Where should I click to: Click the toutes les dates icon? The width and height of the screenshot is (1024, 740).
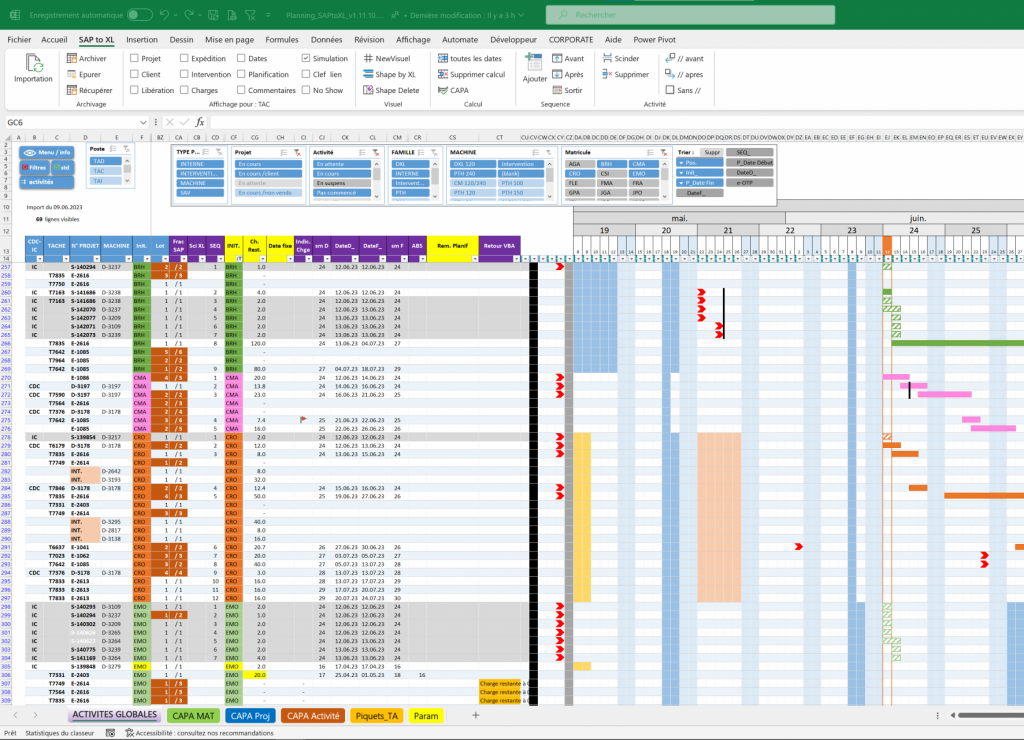[x=442, y=59]
